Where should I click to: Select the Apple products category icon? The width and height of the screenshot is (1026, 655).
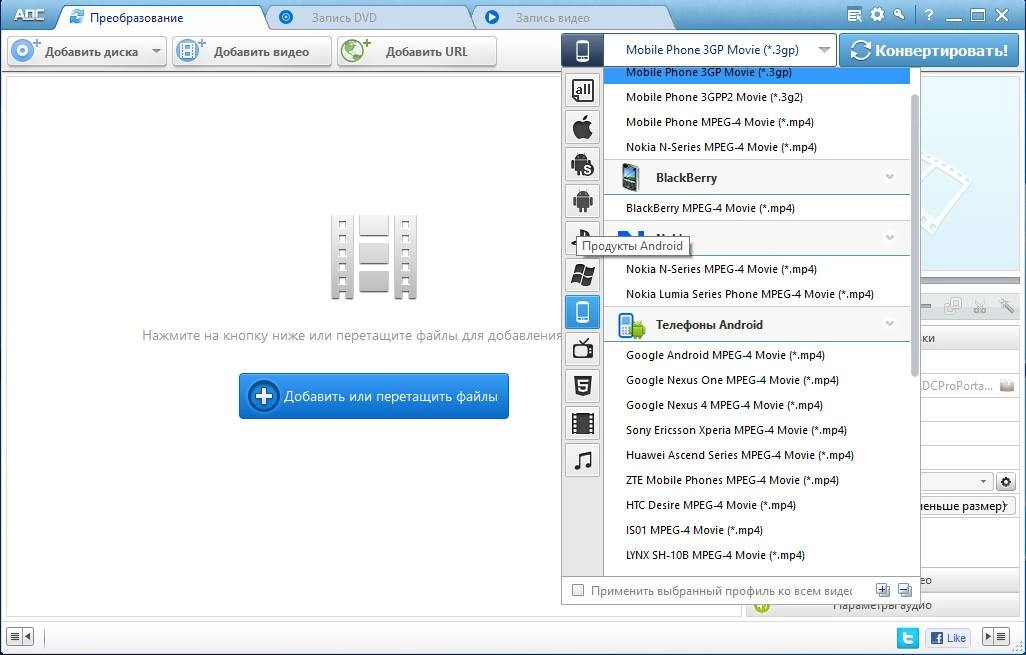pyautogui.click(x=582, y=127)
